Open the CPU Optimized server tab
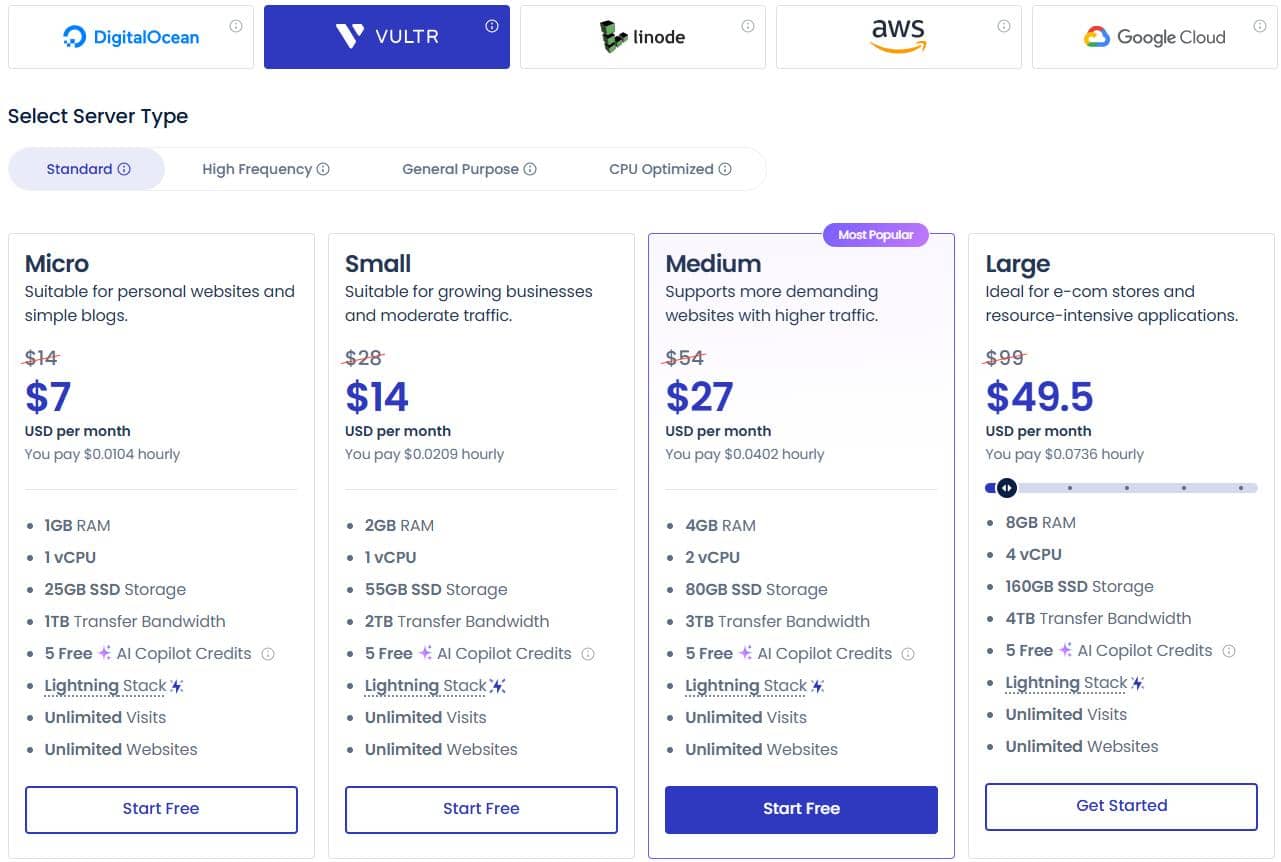The width and height of the screenshot is (1281, 862). tap(670, 169)
